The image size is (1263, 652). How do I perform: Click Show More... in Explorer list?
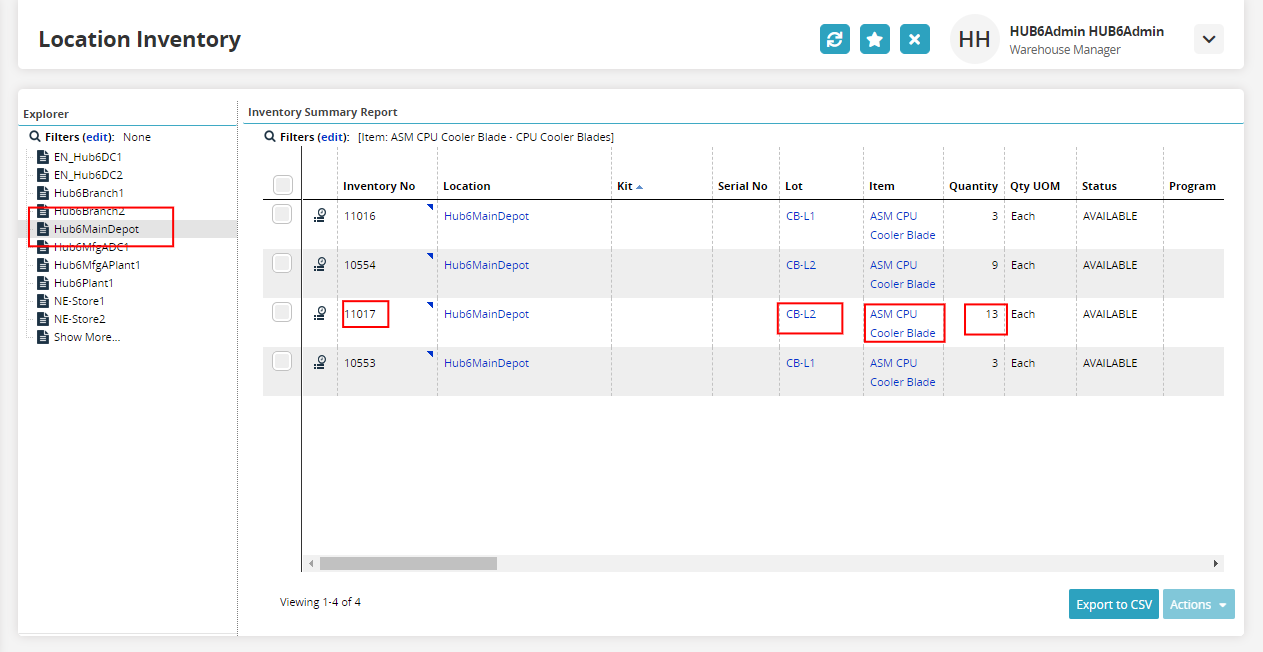[86, 337]
